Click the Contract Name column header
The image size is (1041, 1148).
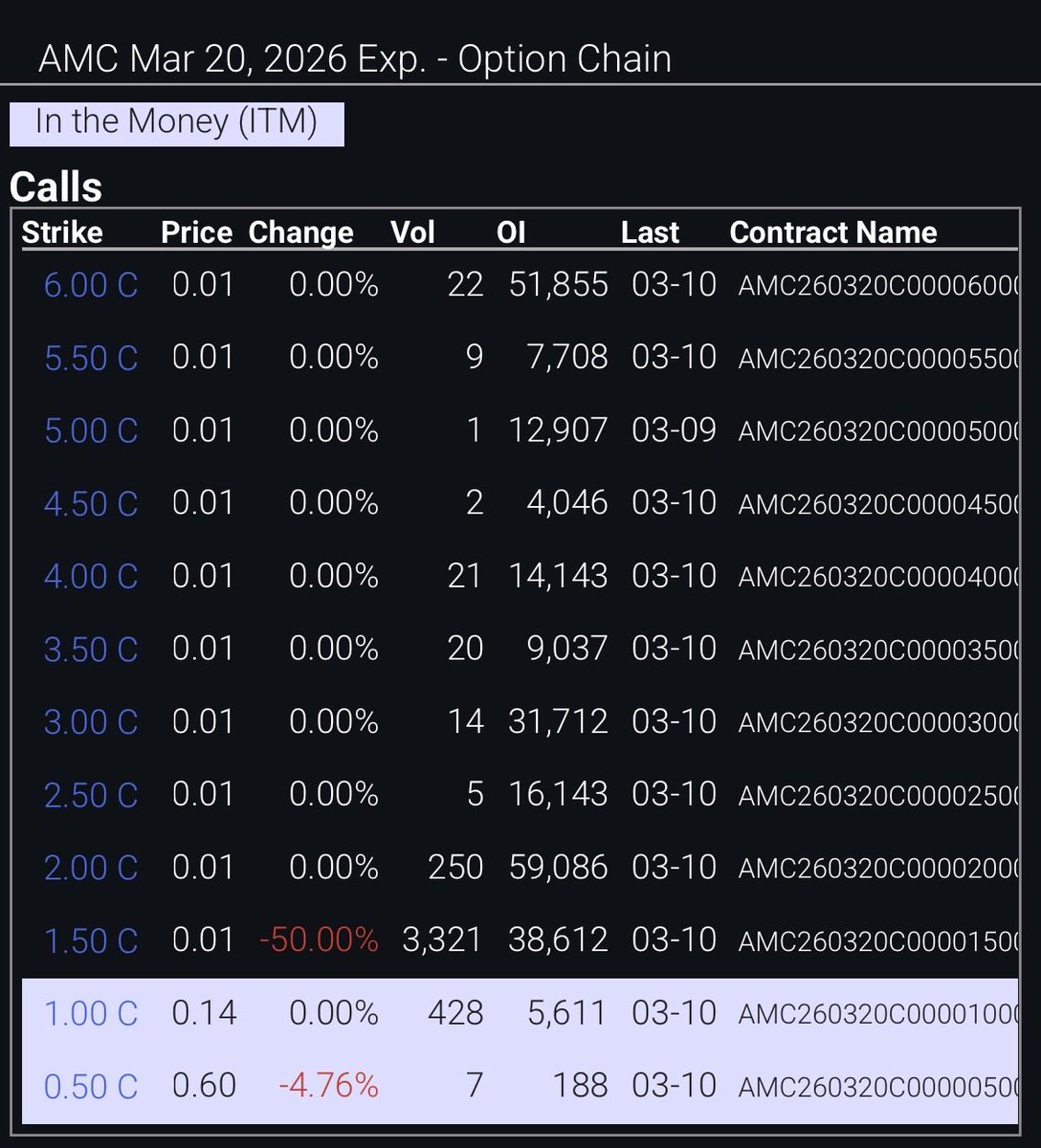[x=833, y=232]
